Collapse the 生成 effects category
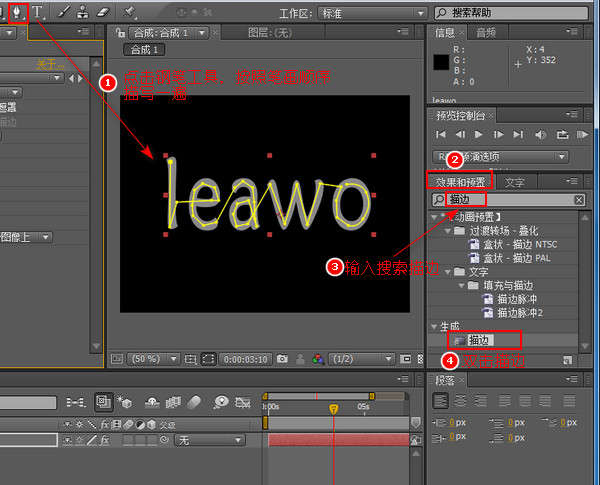 [434, 327]
